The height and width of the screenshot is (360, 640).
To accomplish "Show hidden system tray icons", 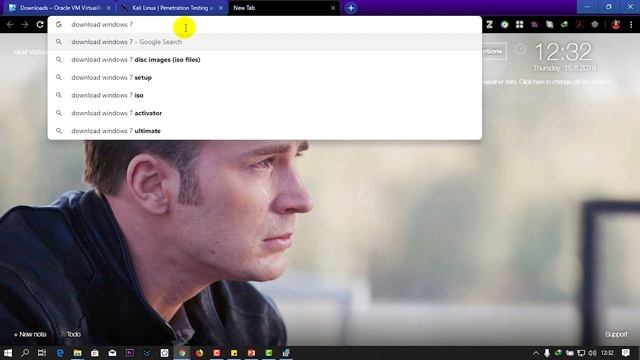I will (536, 353).
